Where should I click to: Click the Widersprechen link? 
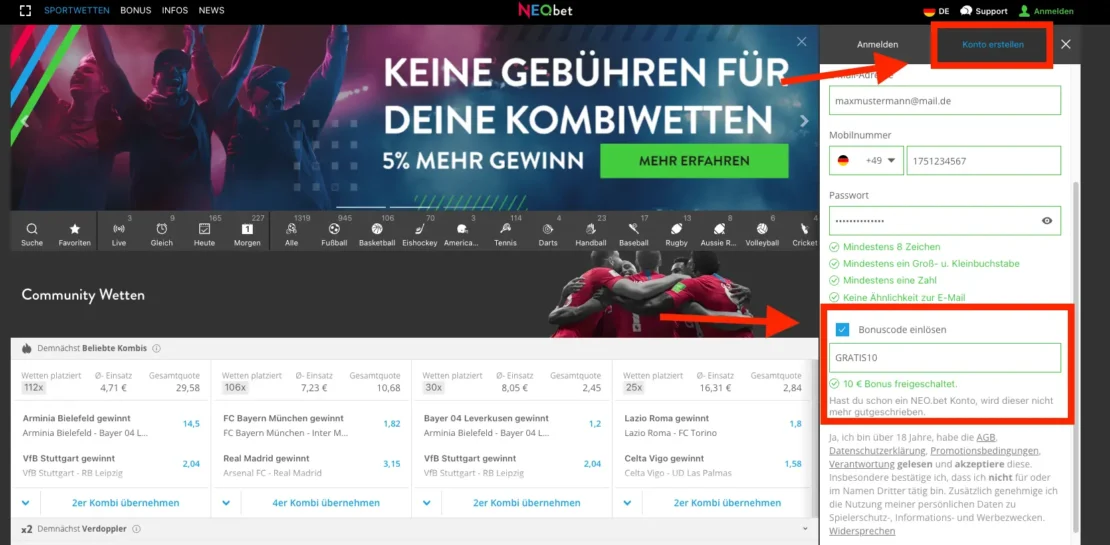click(x=862, y=532)
